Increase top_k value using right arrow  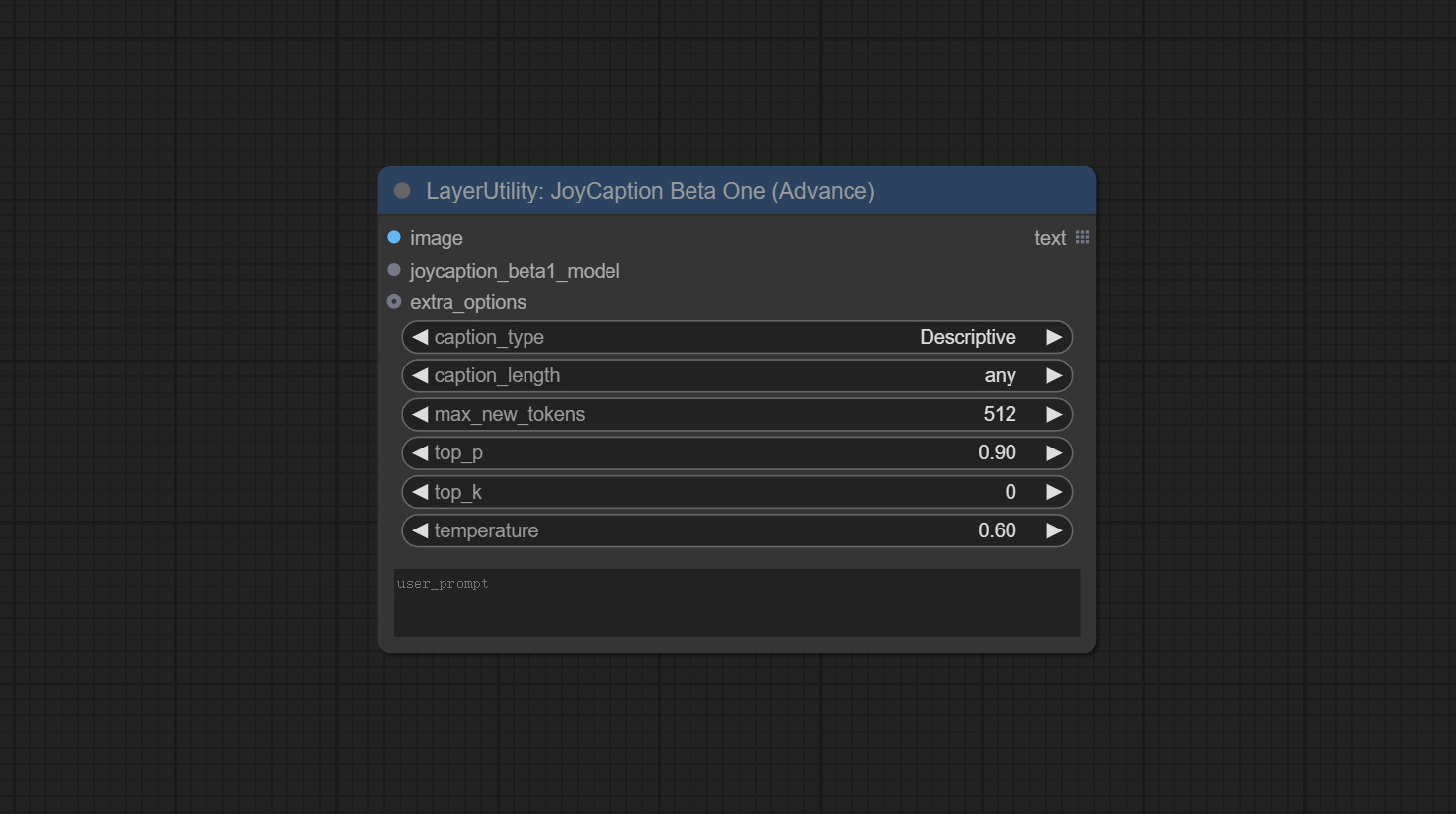[x=1053, y=492]
